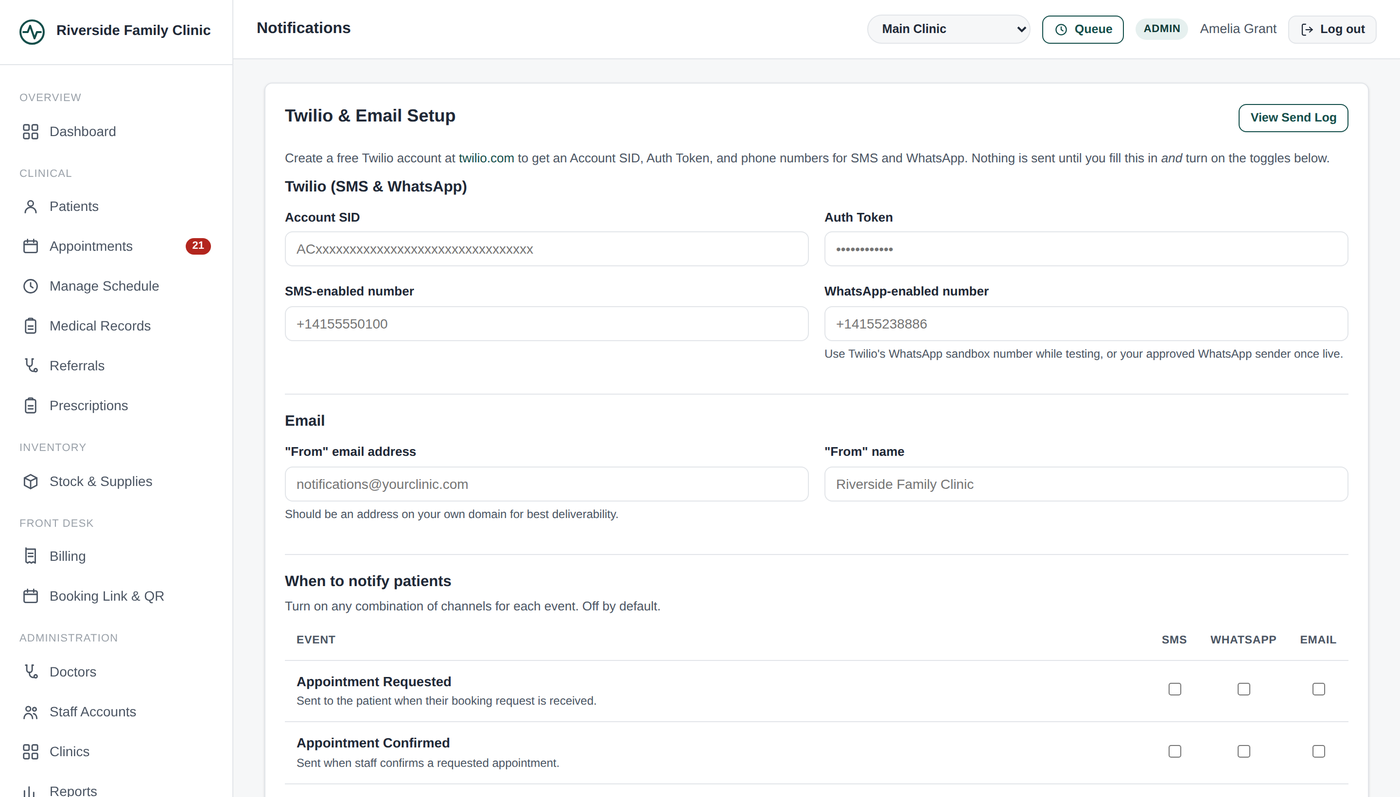Navigate to Manage Schedule
The width and height of the screenshot is (1400, 797).
pyautogui.click(x=116, y=286)
